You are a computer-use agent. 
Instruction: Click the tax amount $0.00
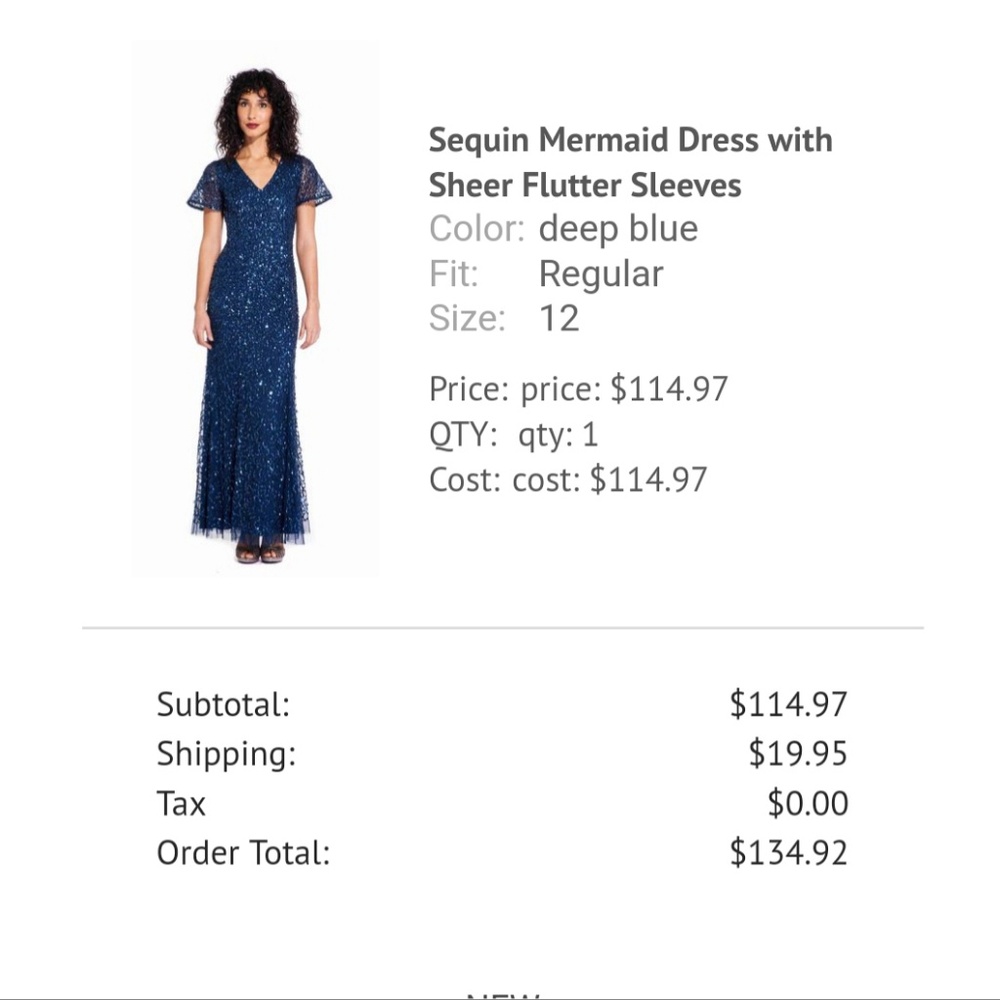coord(808,803)
